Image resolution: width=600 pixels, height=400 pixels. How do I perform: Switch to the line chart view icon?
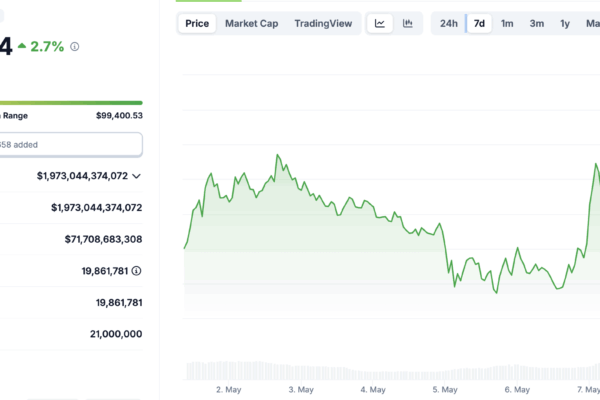pos(380,23)
